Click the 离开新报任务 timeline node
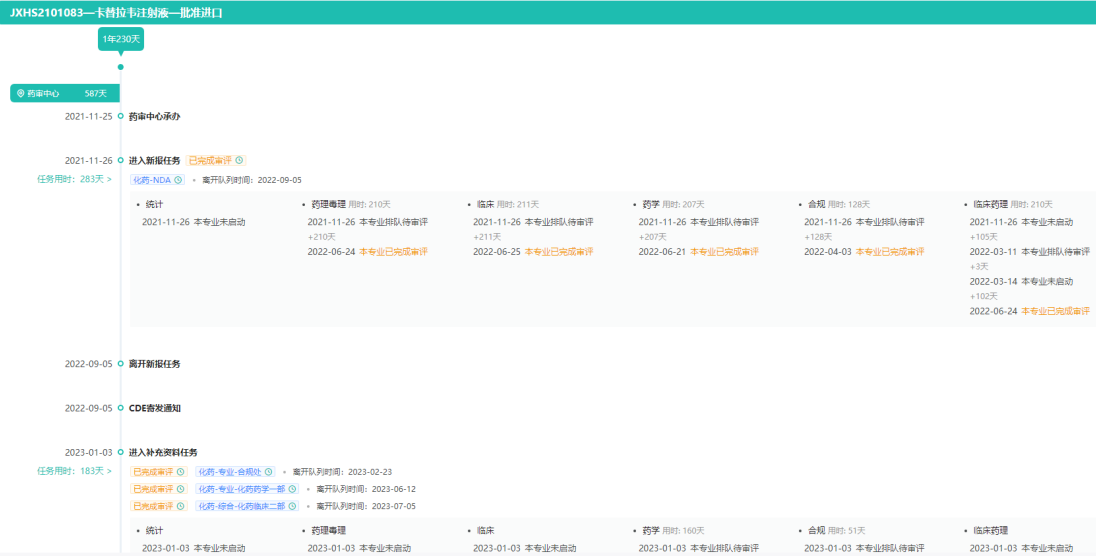 coord(121,364)
